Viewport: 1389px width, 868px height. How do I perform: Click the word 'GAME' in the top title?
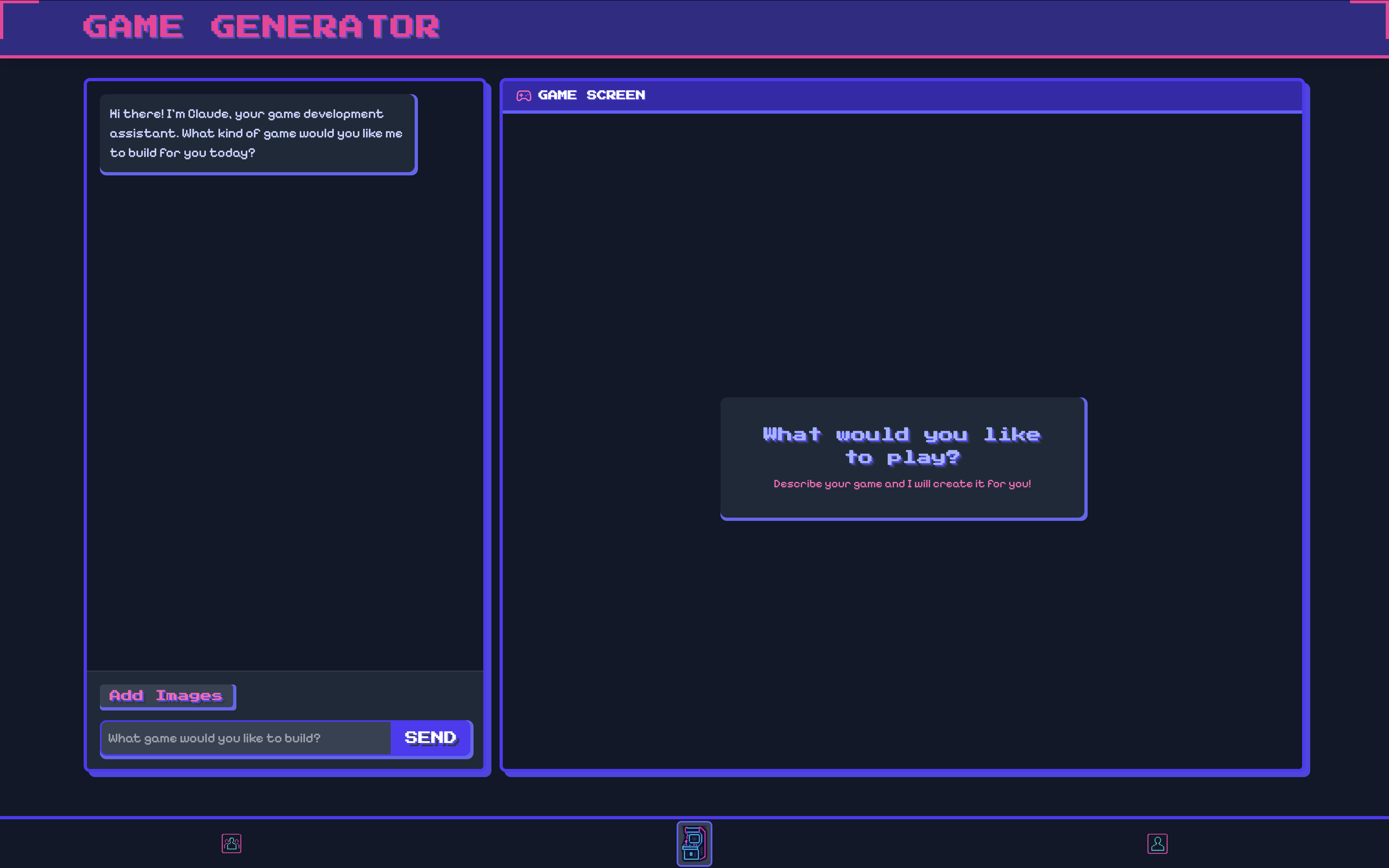click(x=133, y=27)
